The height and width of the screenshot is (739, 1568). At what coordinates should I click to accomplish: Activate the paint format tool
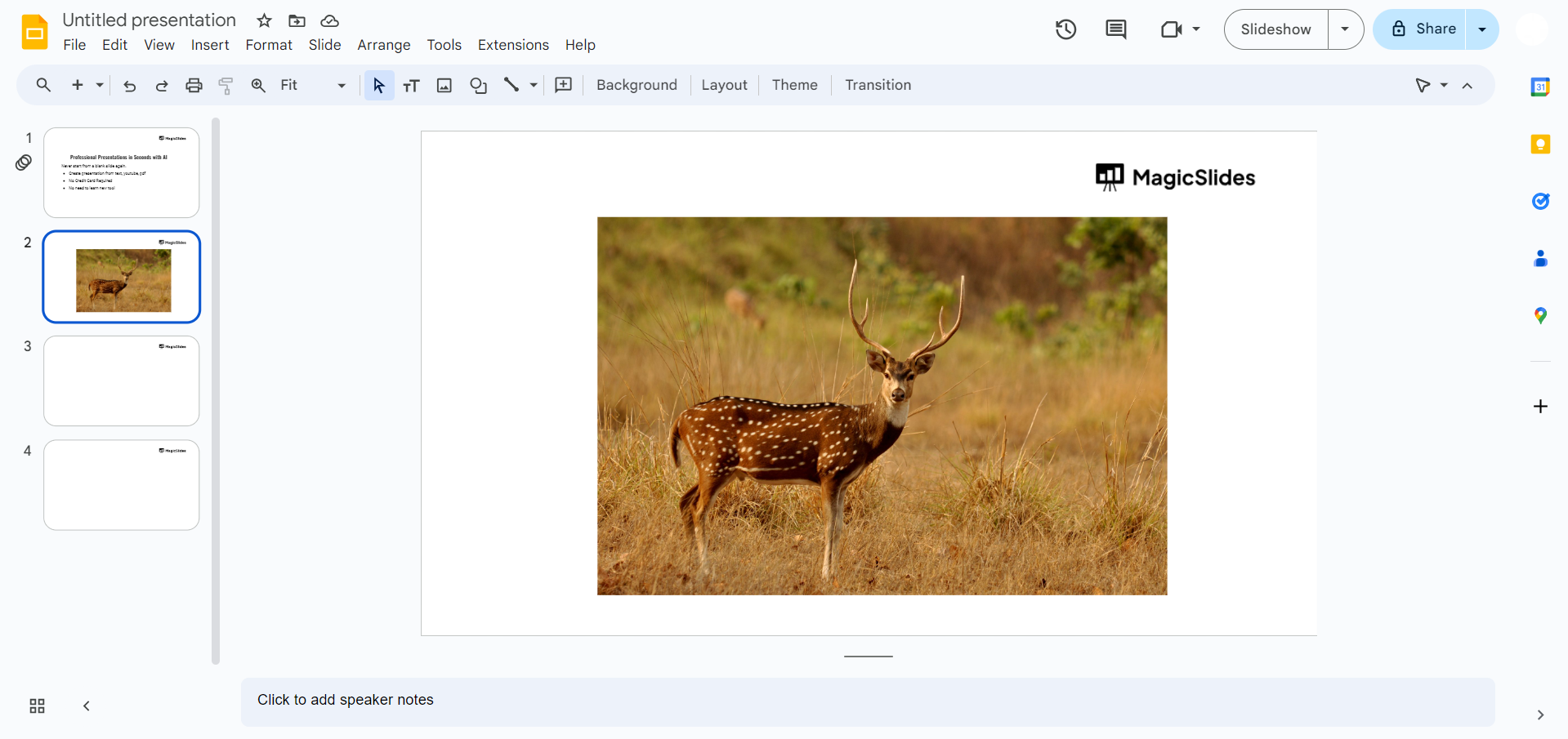point(226,85)
